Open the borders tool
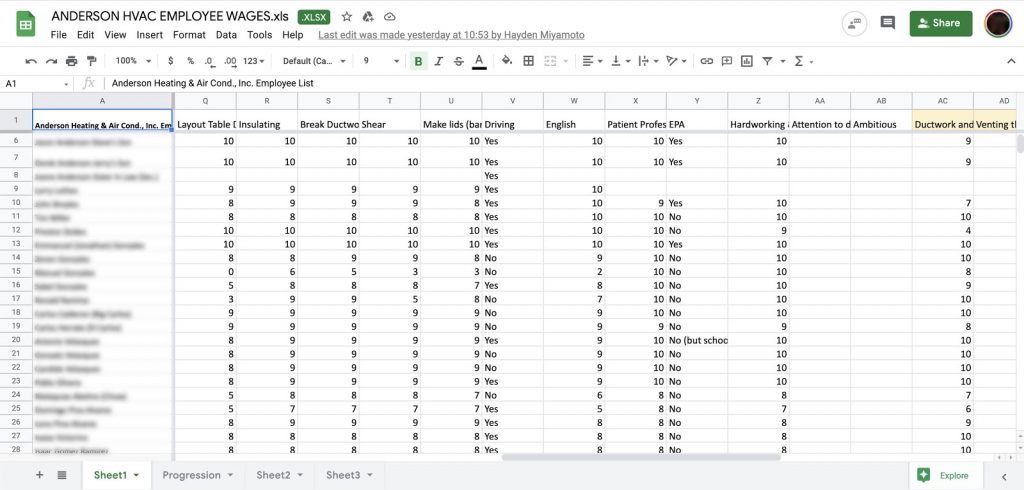1024x490 pixels. (528, 61)
